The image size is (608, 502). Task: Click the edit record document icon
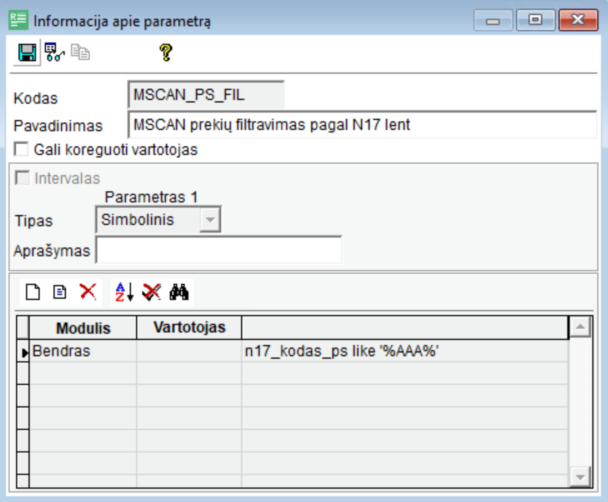(x=60, y=292)
